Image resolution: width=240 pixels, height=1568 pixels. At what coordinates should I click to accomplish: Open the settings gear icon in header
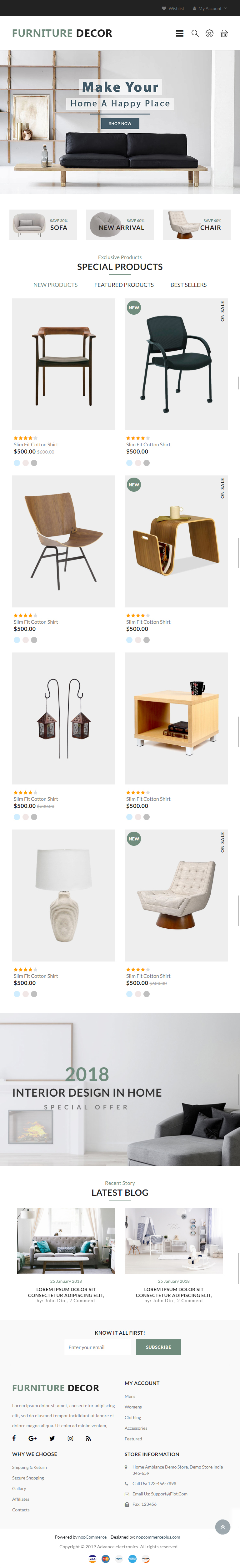[x=210, y=33]
